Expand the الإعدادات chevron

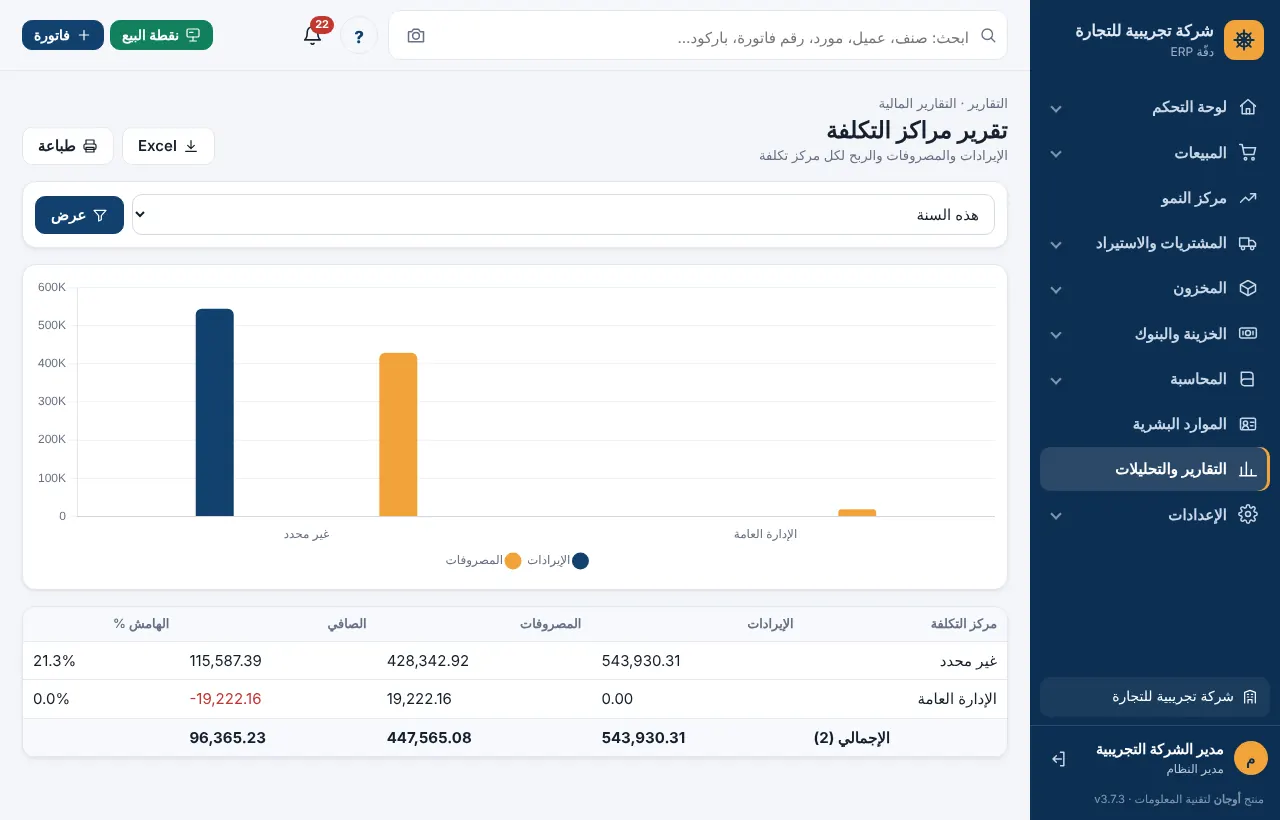1056,515
